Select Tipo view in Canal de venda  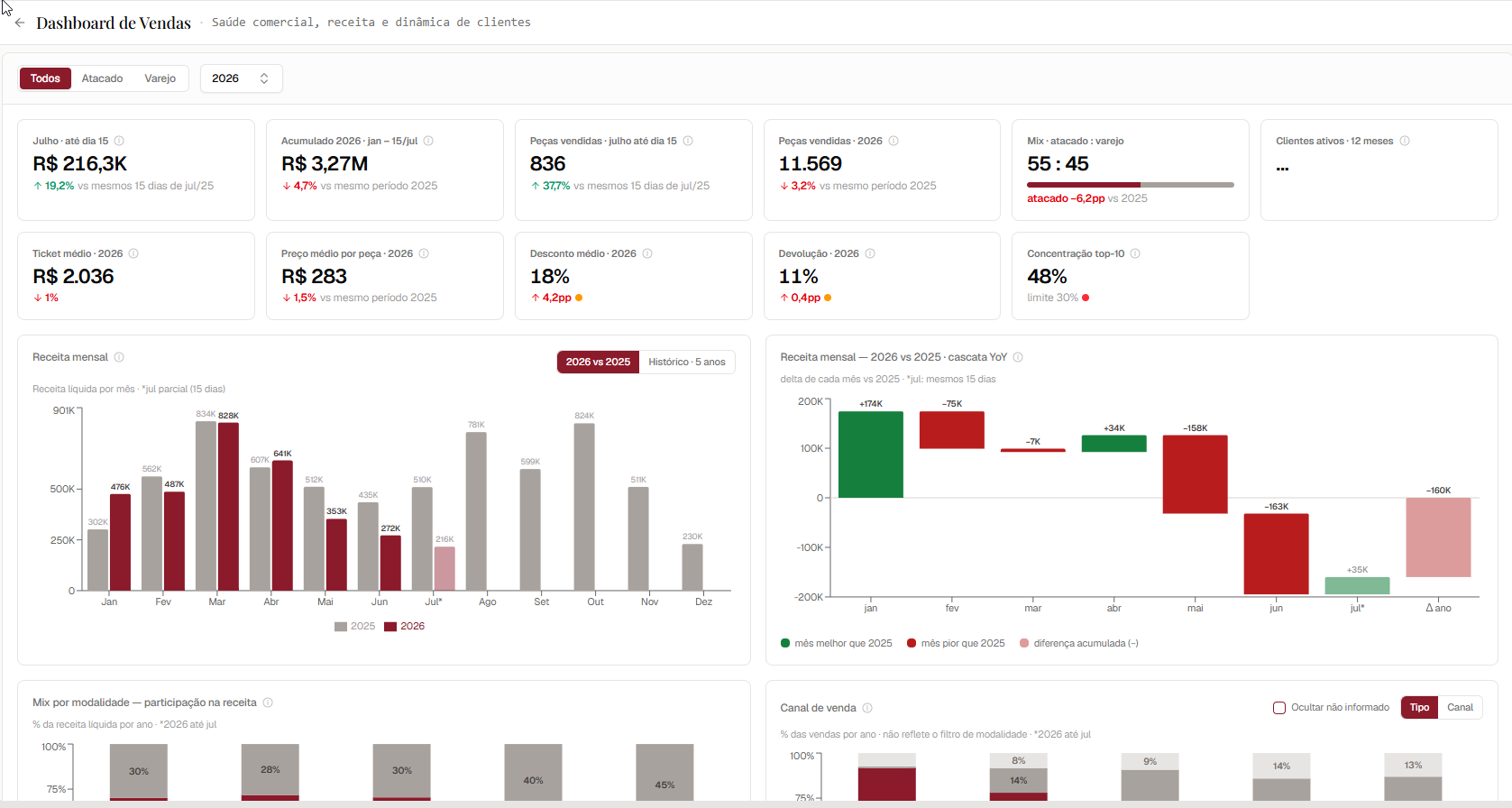[1419, 707]
